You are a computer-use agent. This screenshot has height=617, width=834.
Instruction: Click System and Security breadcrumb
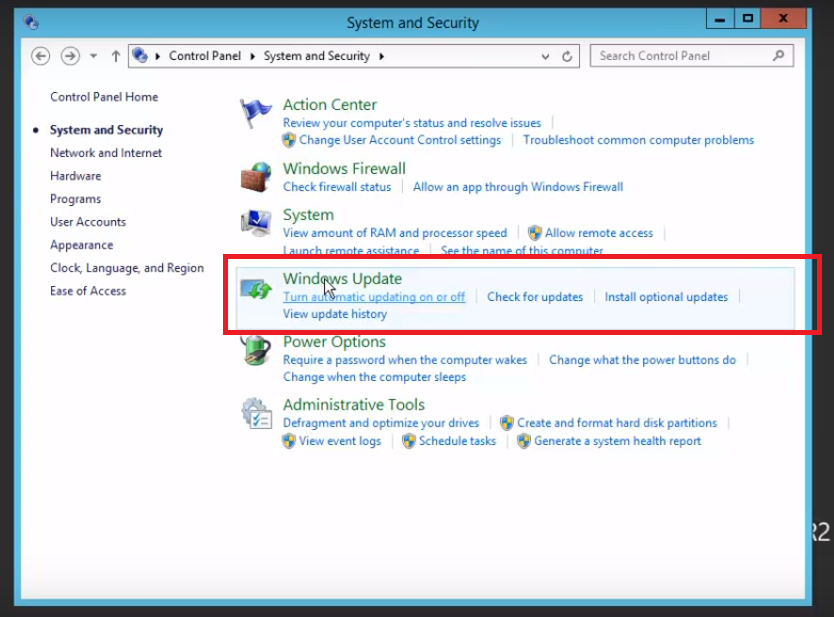tap(316, 56)
